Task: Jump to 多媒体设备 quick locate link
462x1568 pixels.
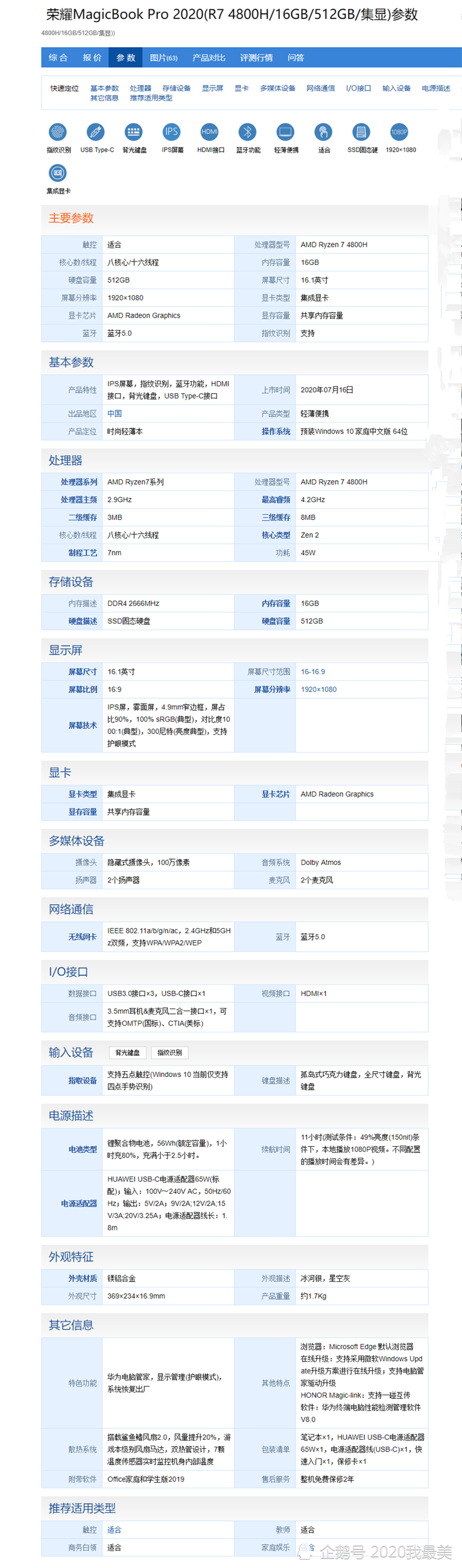Action: pos(278,88)
